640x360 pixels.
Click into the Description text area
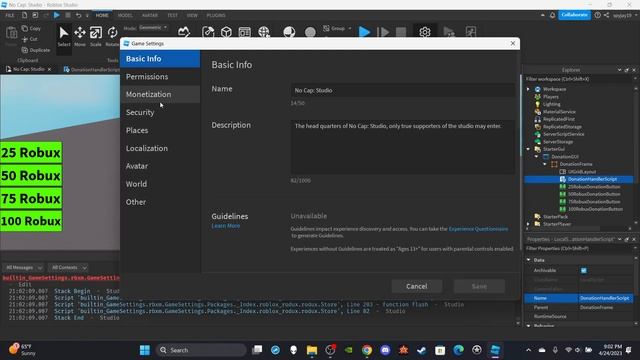coord(402,147)
